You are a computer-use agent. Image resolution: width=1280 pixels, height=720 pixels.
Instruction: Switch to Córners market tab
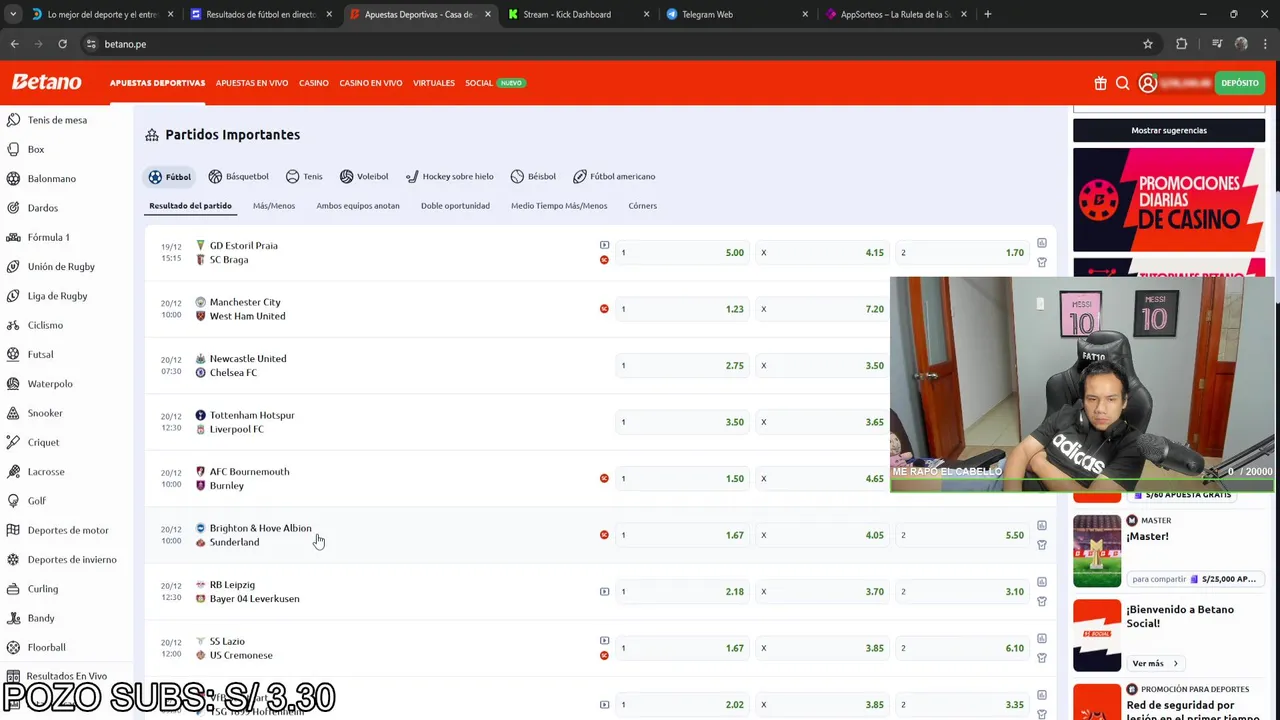(643, 206)
